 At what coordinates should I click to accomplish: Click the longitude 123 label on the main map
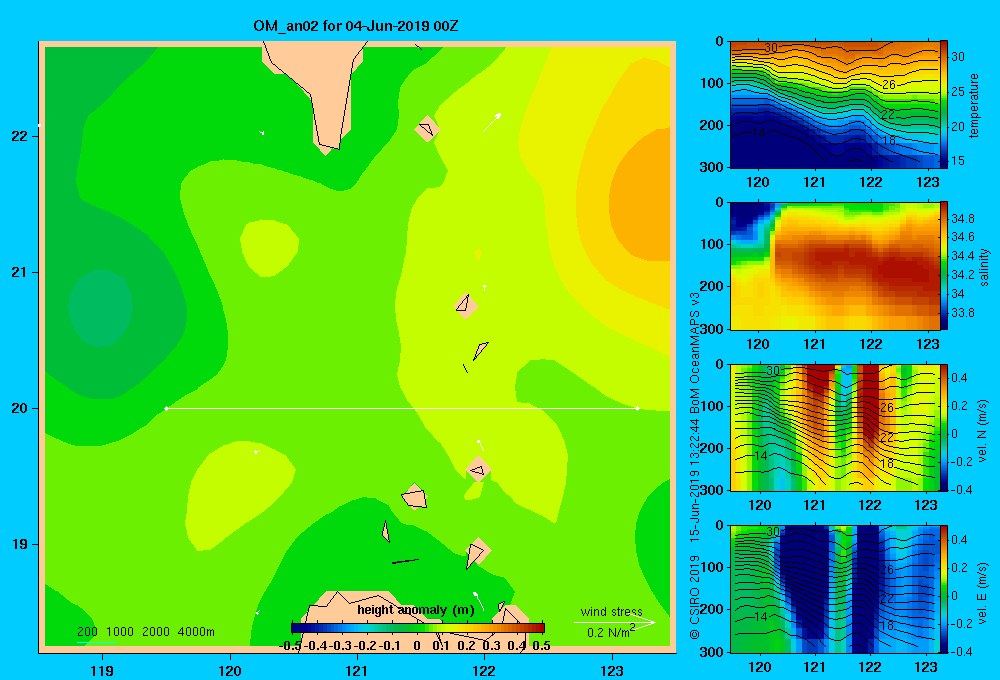612,670
